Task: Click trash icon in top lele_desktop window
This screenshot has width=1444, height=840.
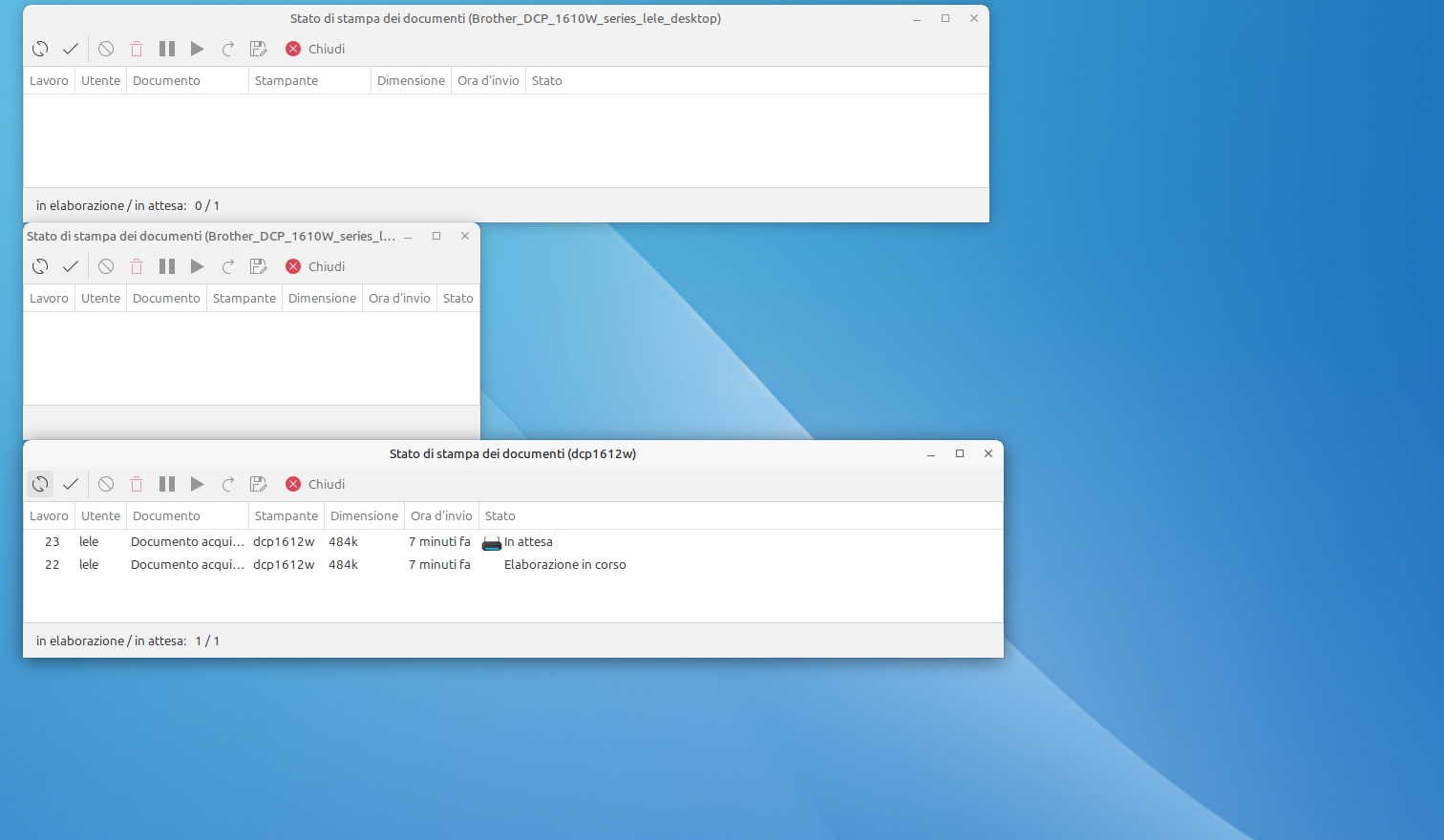Action: (x=137, y=49)
